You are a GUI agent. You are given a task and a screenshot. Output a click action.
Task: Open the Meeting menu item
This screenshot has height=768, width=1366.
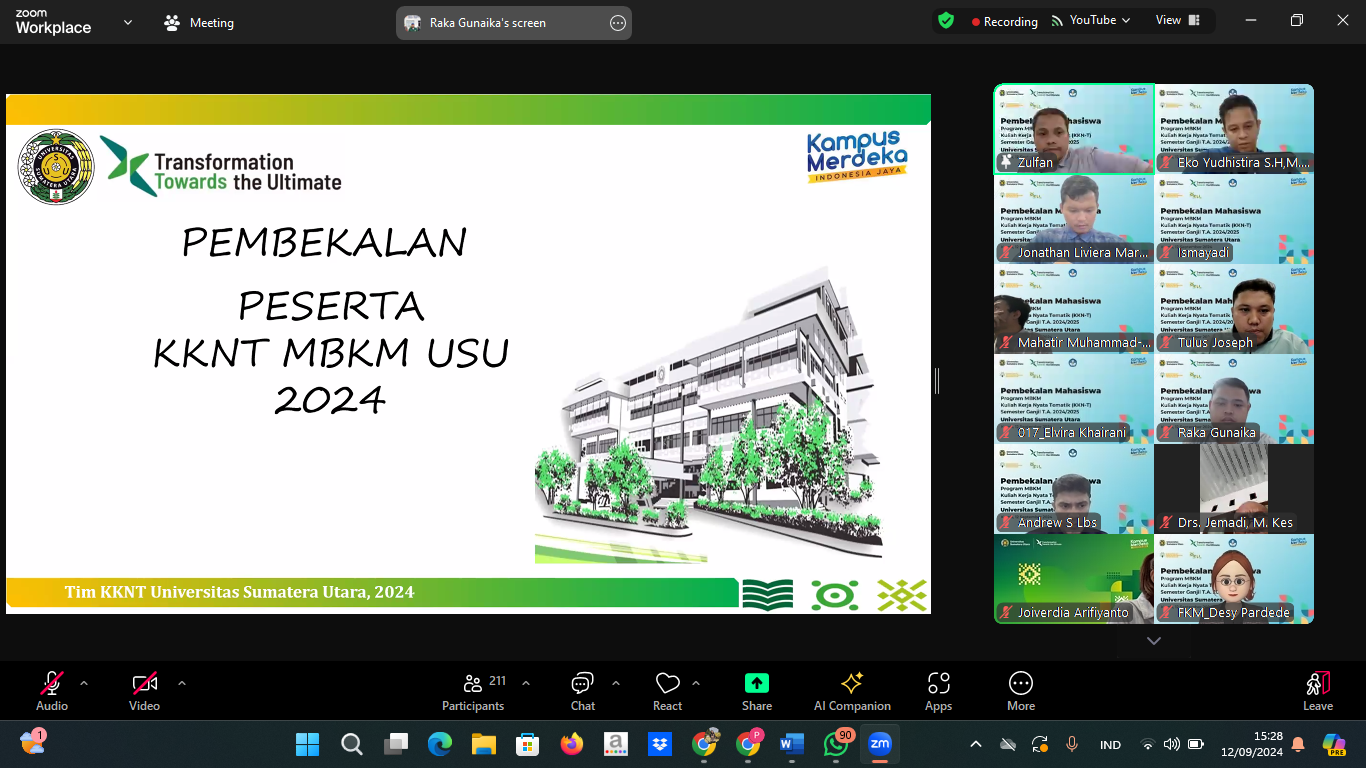(199, 22)
